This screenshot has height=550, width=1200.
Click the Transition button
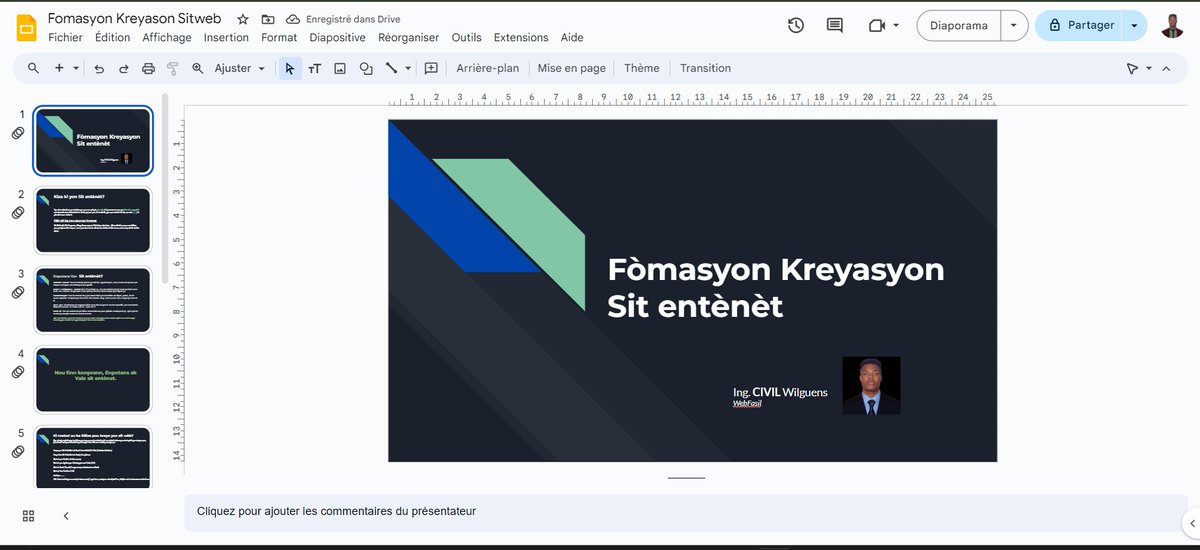(706, 68)
